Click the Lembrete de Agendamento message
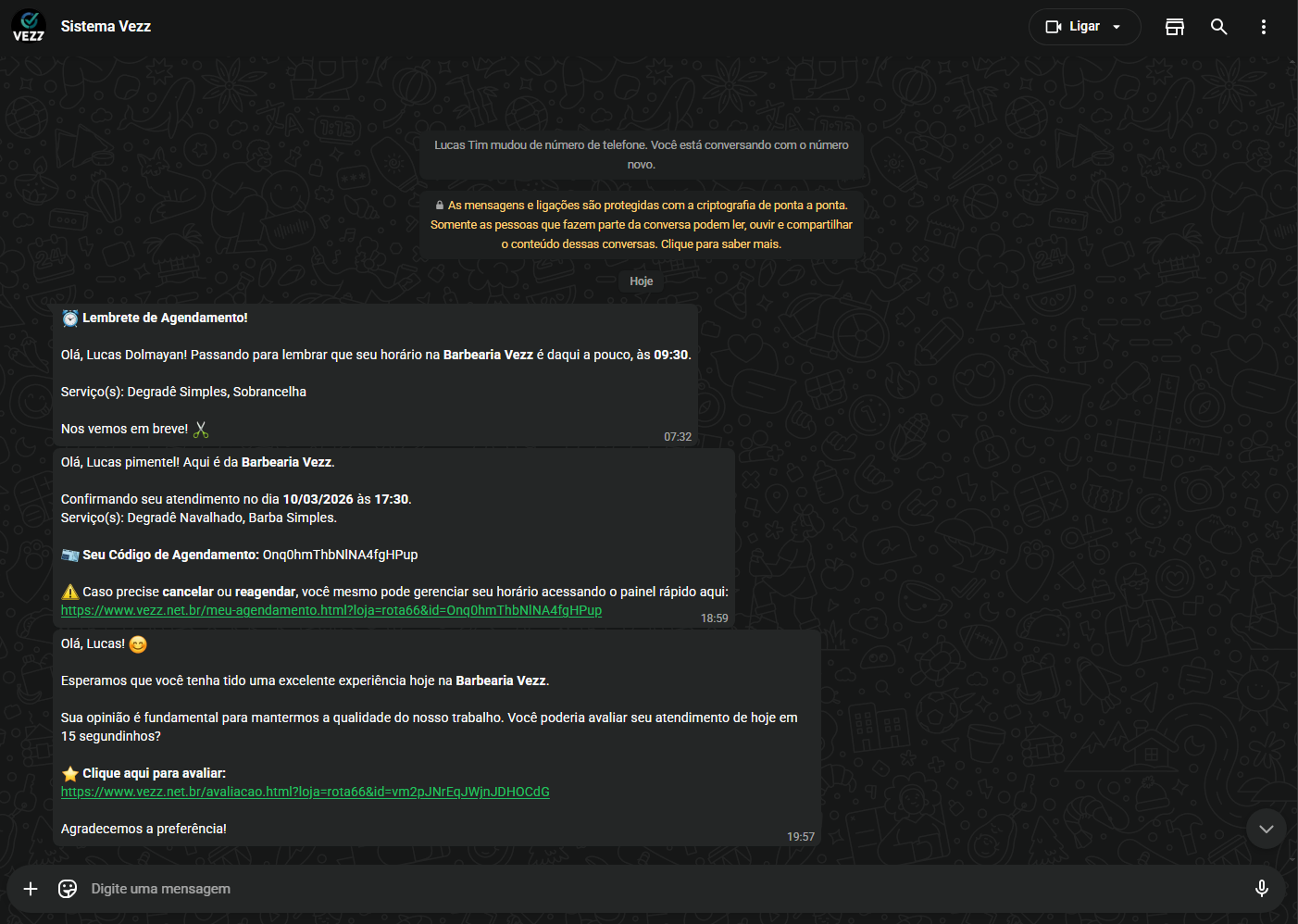1298x924 pixels. (375, 375)
